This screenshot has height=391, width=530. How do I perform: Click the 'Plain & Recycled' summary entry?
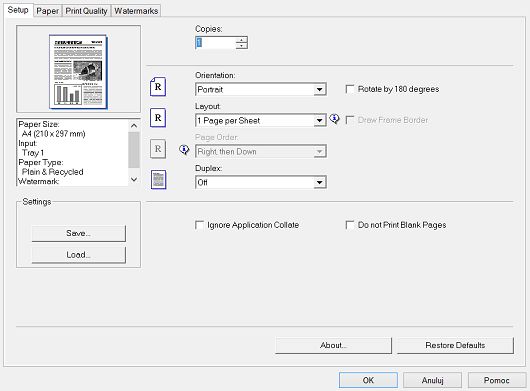pos(52,172)
